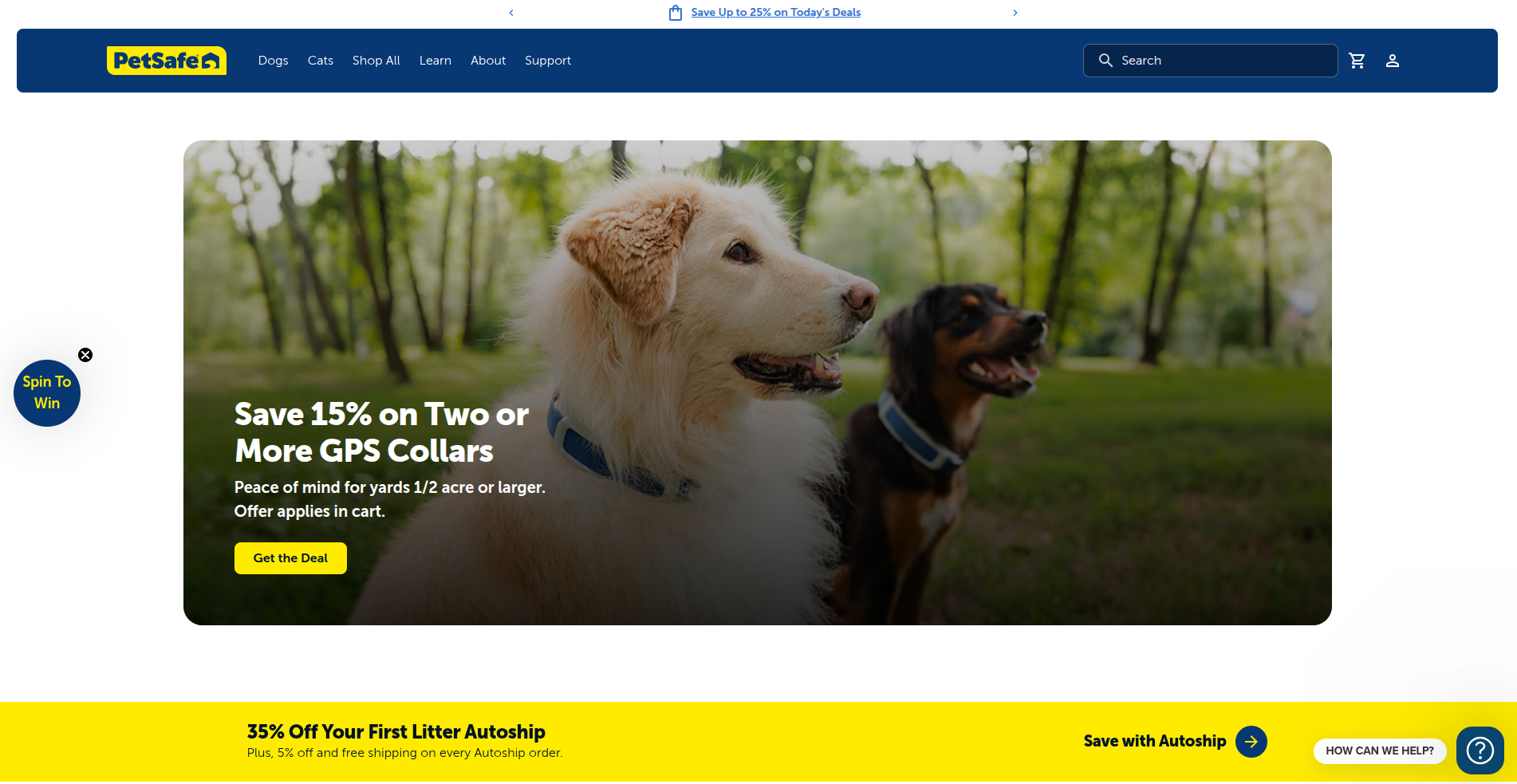Close the Spin To Win popup
The image size is (1517, 784).
pos(85,355)
